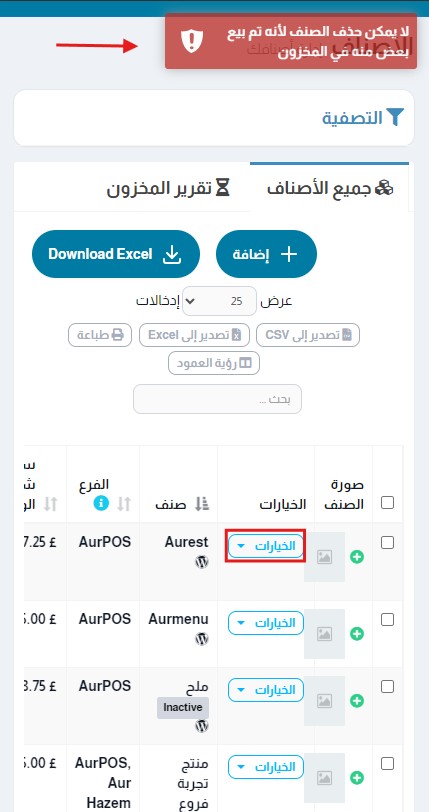Click the WordPress icon under Aurest

[x=202, y=562]
